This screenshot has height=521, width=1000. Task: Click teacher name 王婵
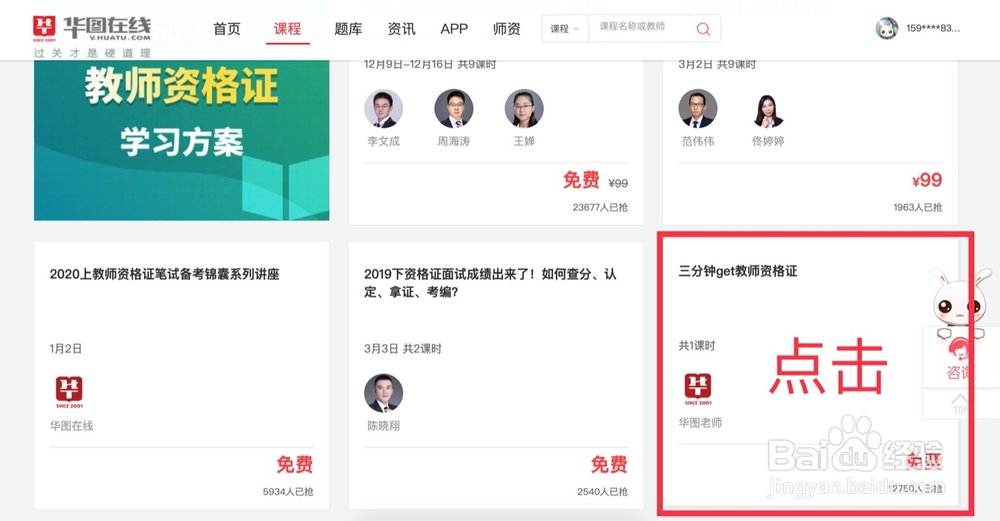click(524, 141)
